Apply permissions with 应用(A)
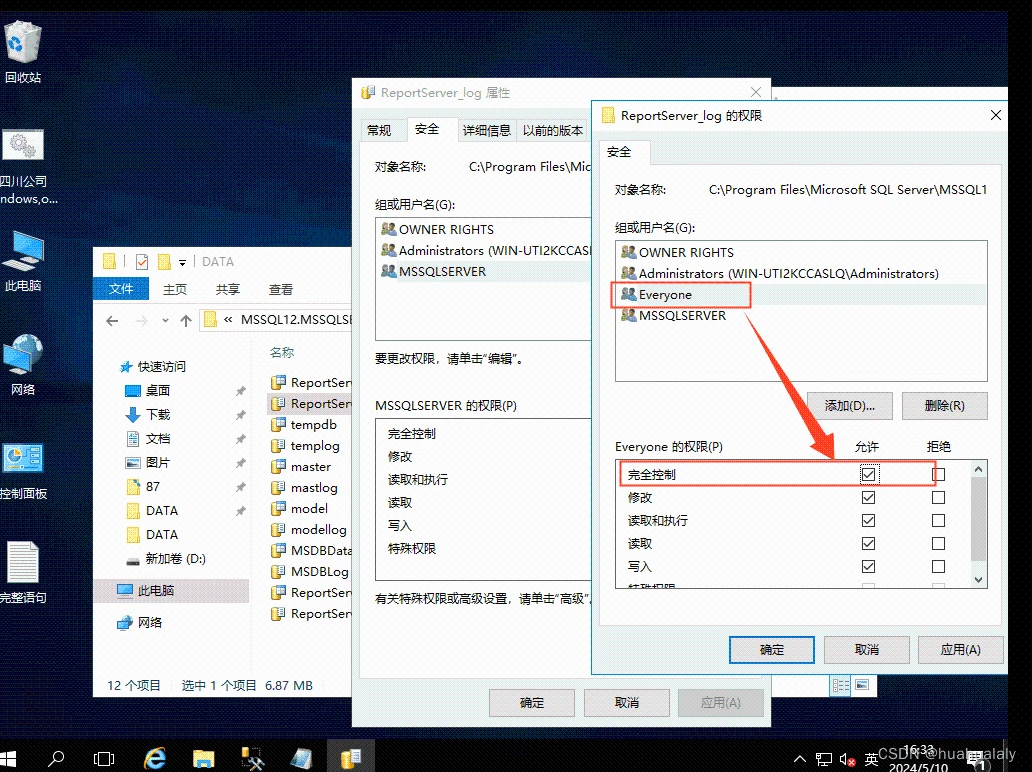Screen dimensions: 1032x772 click(960, 650)
